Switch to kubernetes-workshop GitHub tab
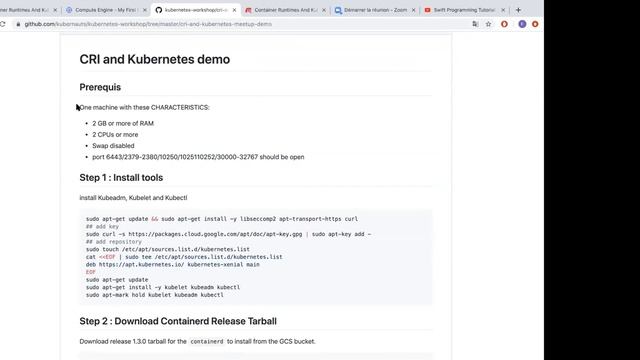This screenshot has width=640, height=360. click(x=196, y=10)
